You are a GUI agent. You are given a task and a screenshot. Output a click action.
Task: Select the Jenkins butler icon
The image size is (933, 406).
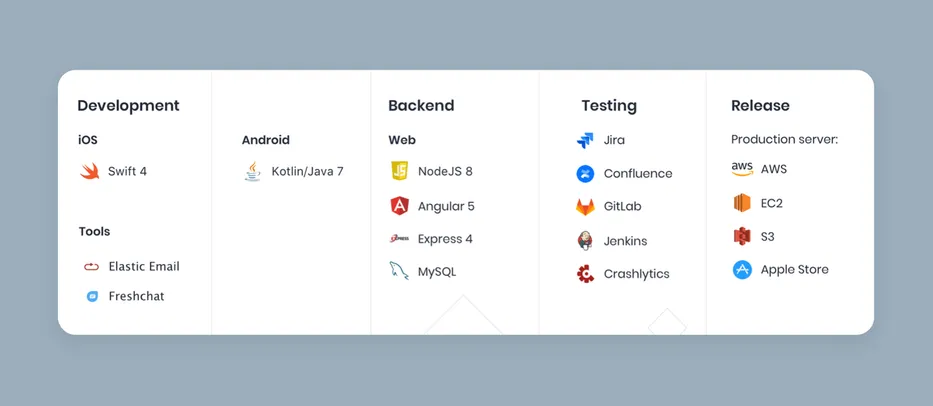tap(585, 241)
